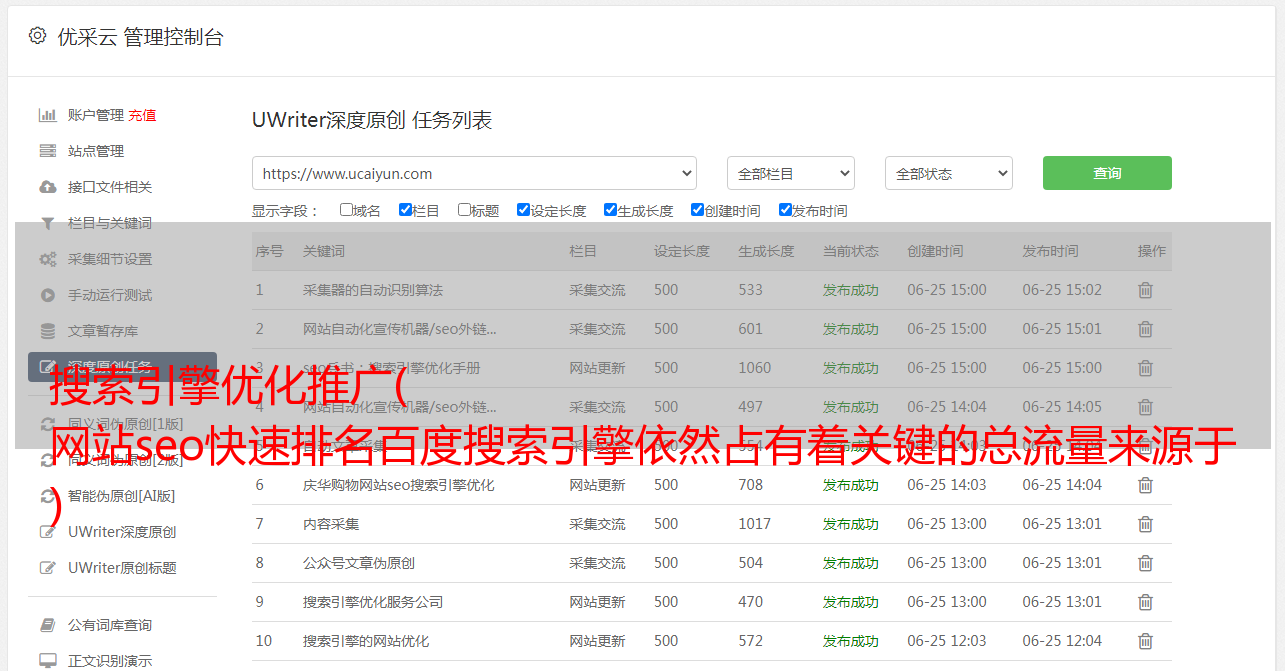Screen dimensions: 1285x671
Task: Open 正文识别演示 sidebar link
Action: tap(110, 661)
